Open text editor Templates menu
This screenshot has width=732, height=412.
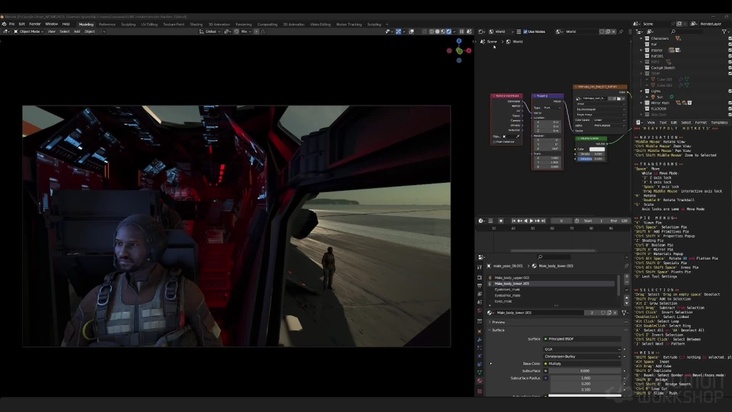tap(719, 123)
